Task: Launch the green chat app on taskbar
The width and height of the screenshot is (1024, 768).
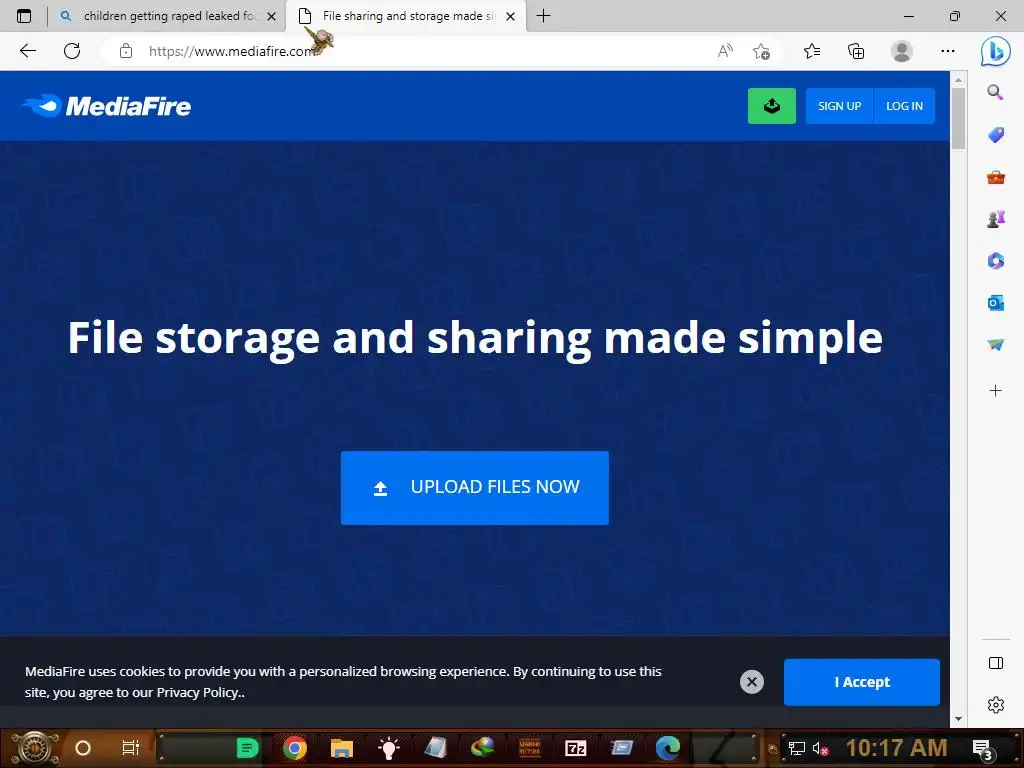Action: [247, 748]
